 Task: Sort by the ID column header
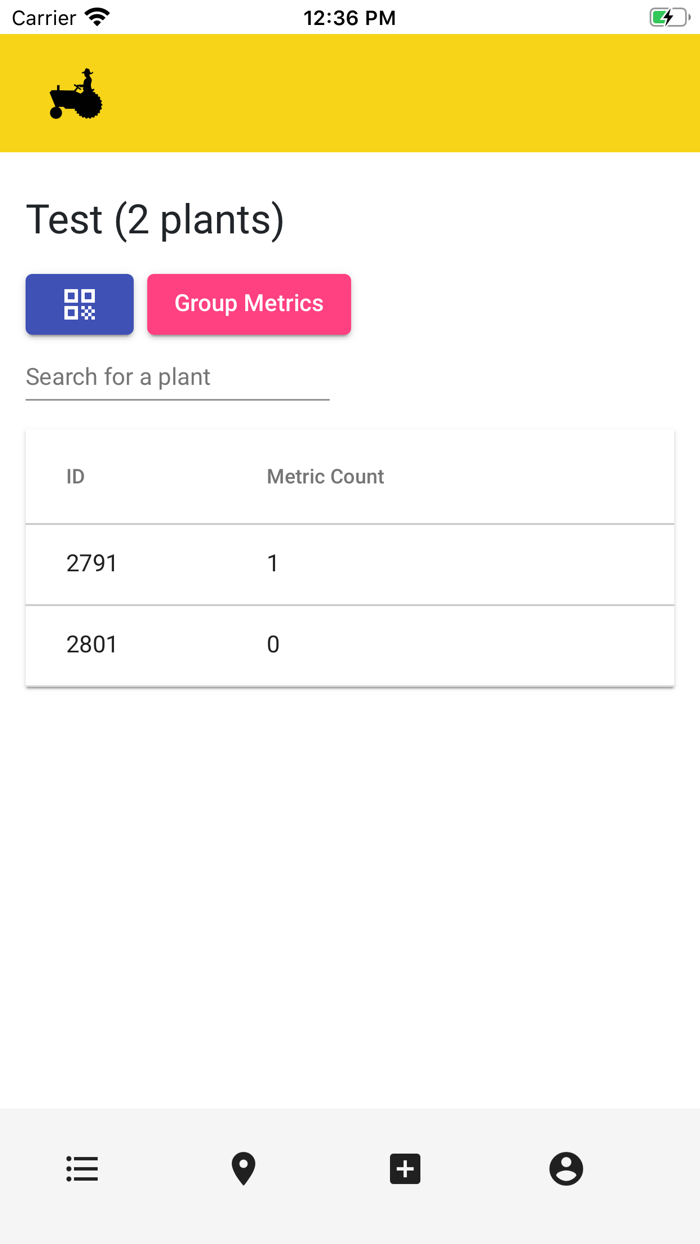click(76, 477)
